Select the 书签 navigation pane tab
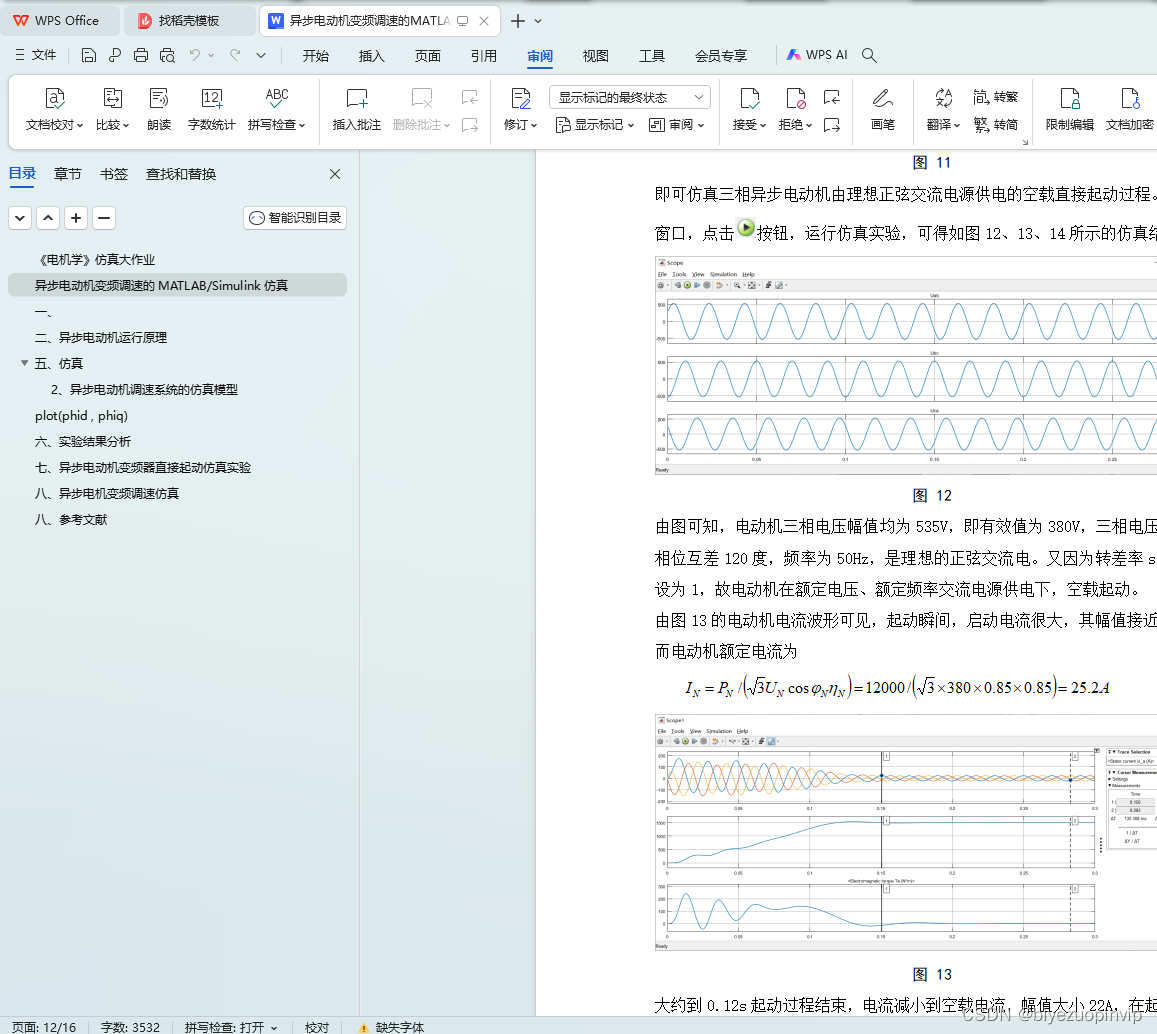1157x1034 pixels. click(114, 174)
